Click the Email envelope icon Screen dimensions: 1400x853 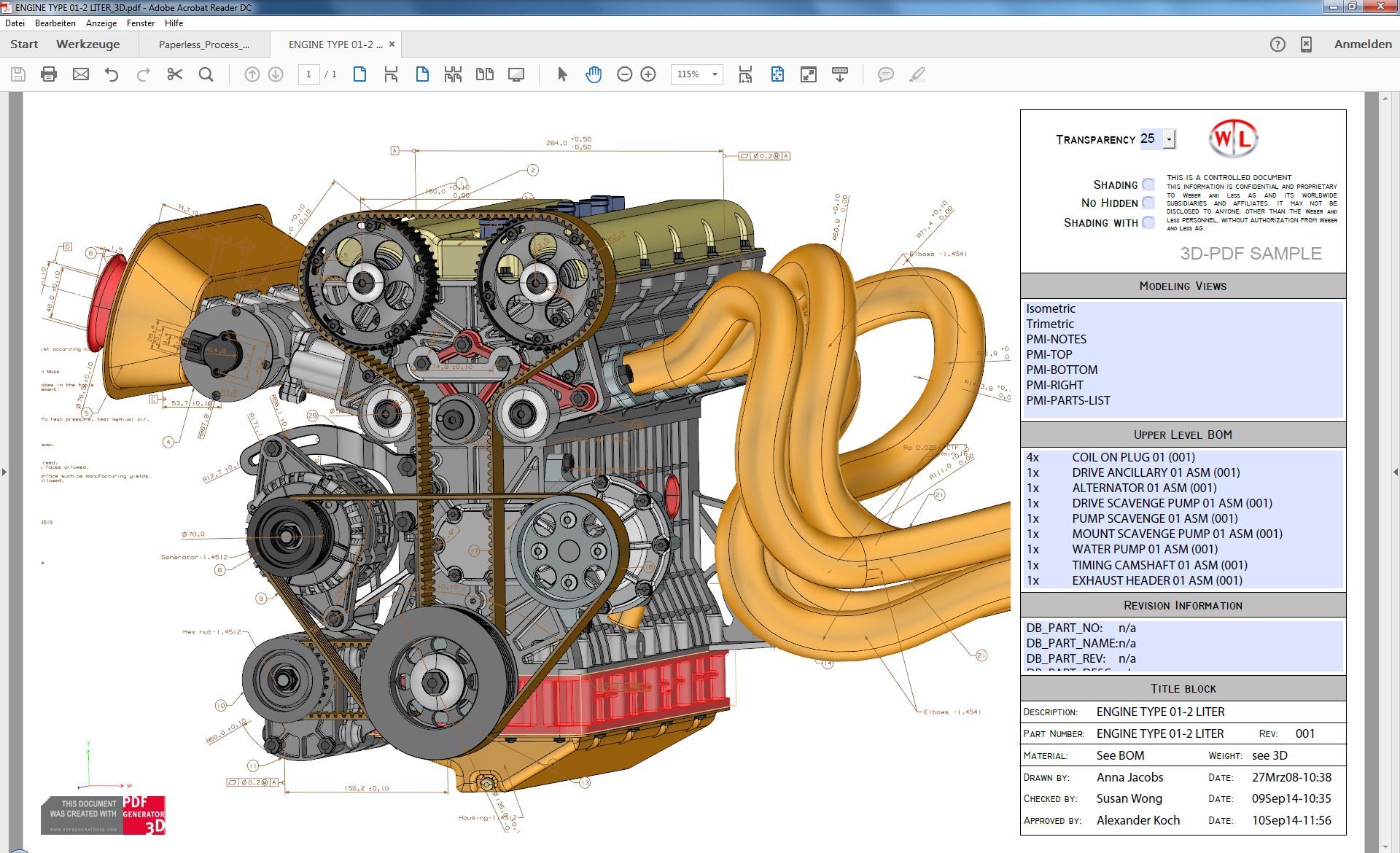tap(81, 74)
